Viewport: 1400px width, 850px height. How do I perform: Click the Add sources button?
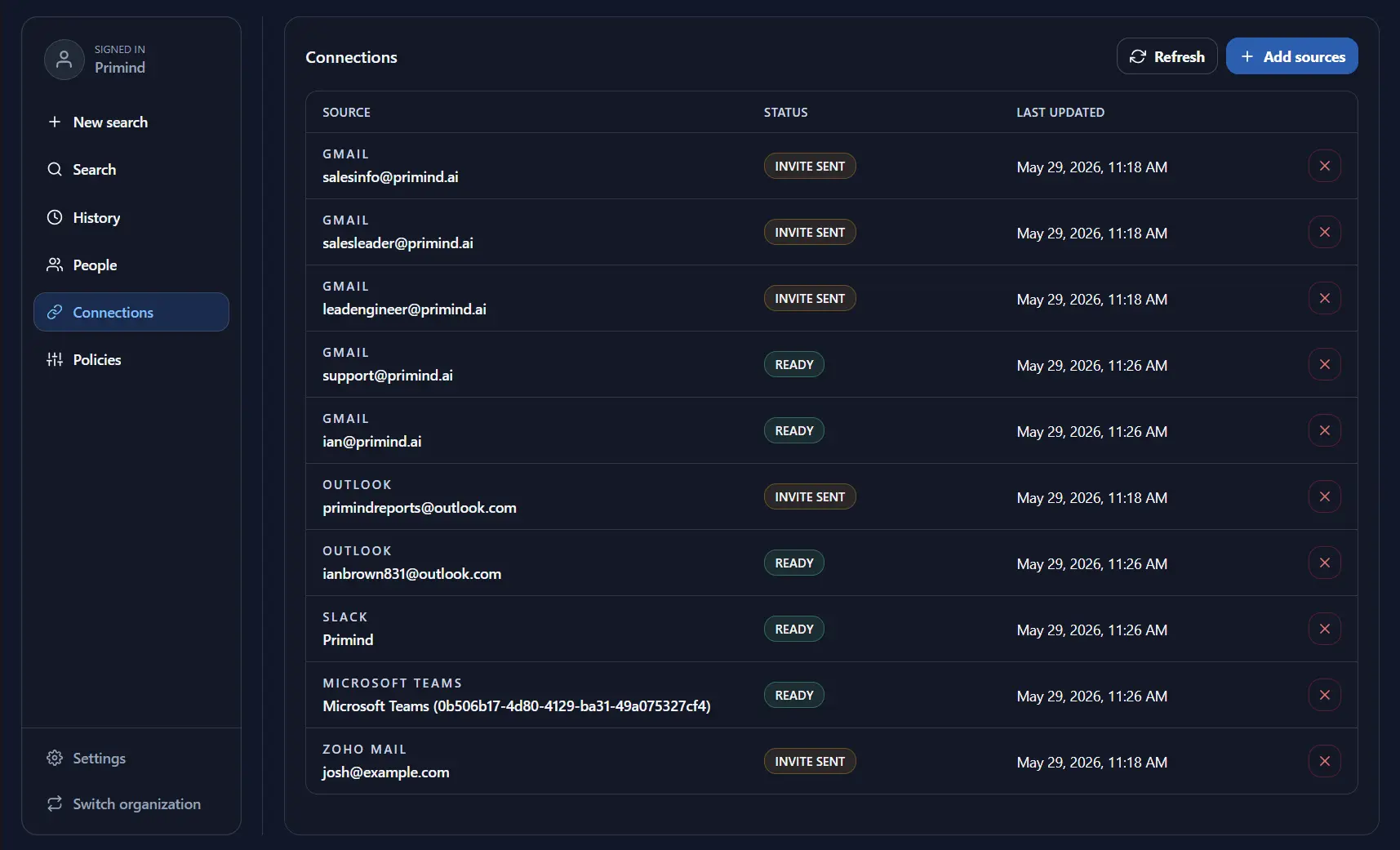coord(1291,56)
